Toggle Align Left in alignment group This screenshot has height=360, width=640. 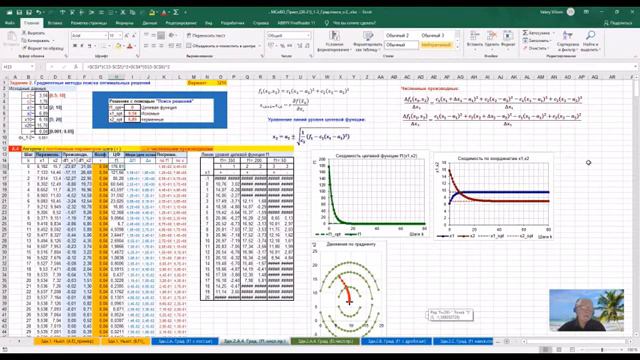tap(147, 46)
